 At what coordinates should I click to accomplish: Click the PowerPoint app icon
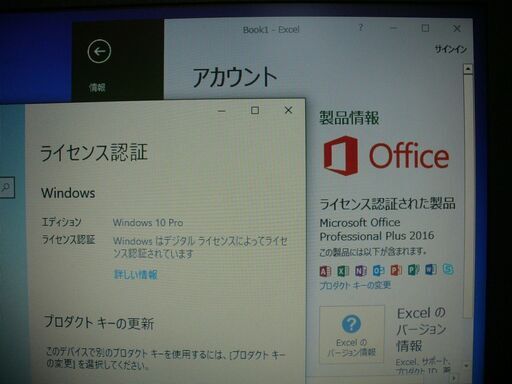[396, 270]
